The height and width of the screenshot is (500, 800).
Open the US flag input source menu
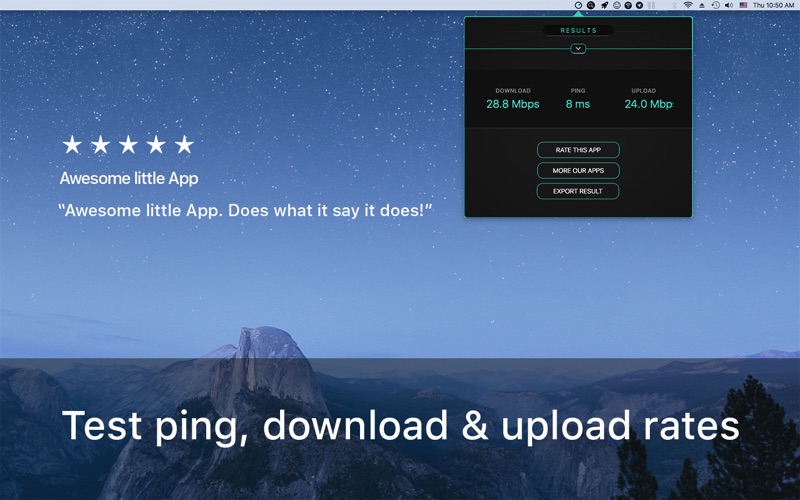tap(743, 5)
